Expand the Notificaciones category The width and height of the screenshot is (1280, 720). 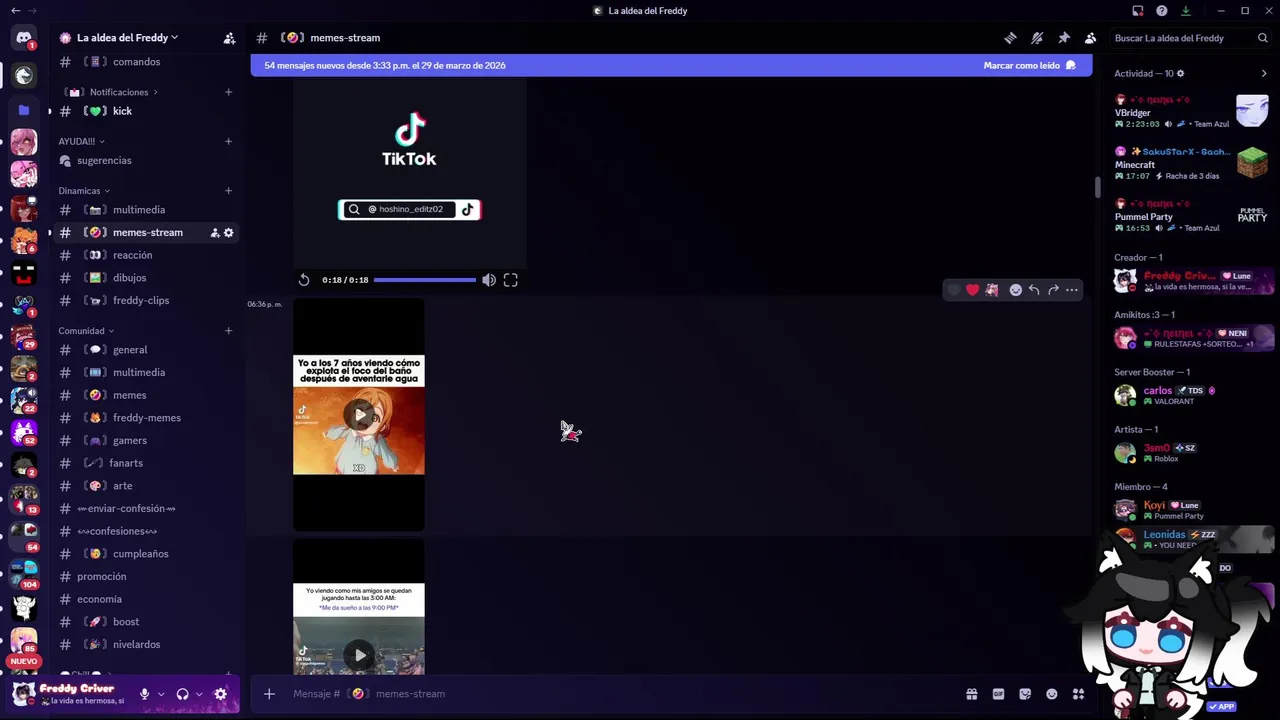(x=112, y=92)
